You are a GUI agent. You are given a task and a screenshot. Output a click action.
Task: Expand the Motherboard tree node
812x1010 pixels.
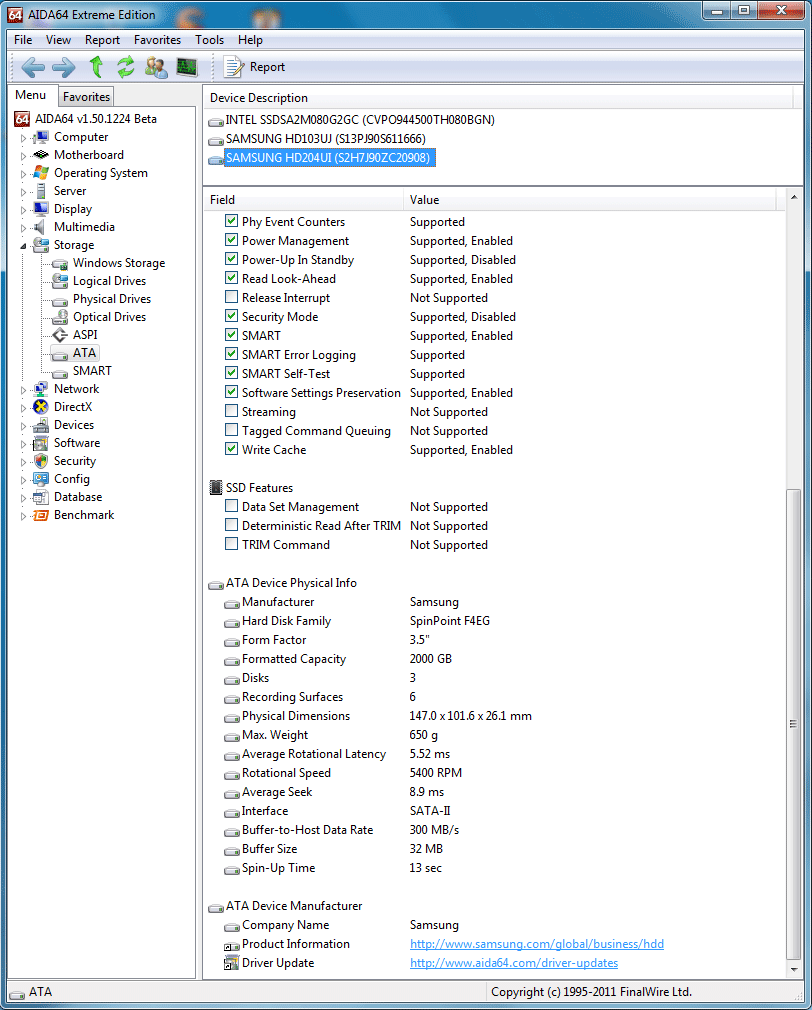(24, 156)
